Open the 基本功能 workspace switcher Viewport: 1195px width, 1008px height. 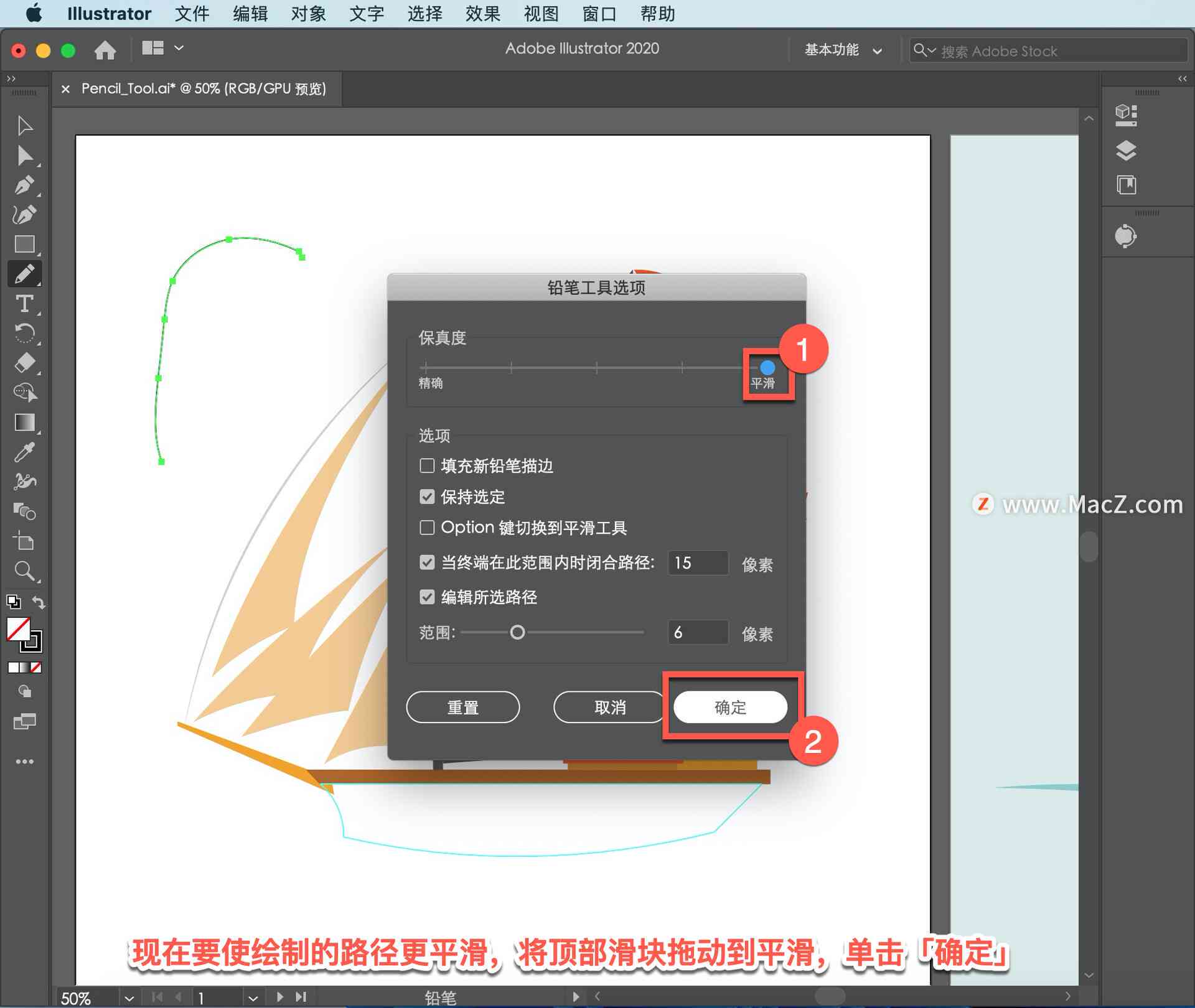pos(843,50)
